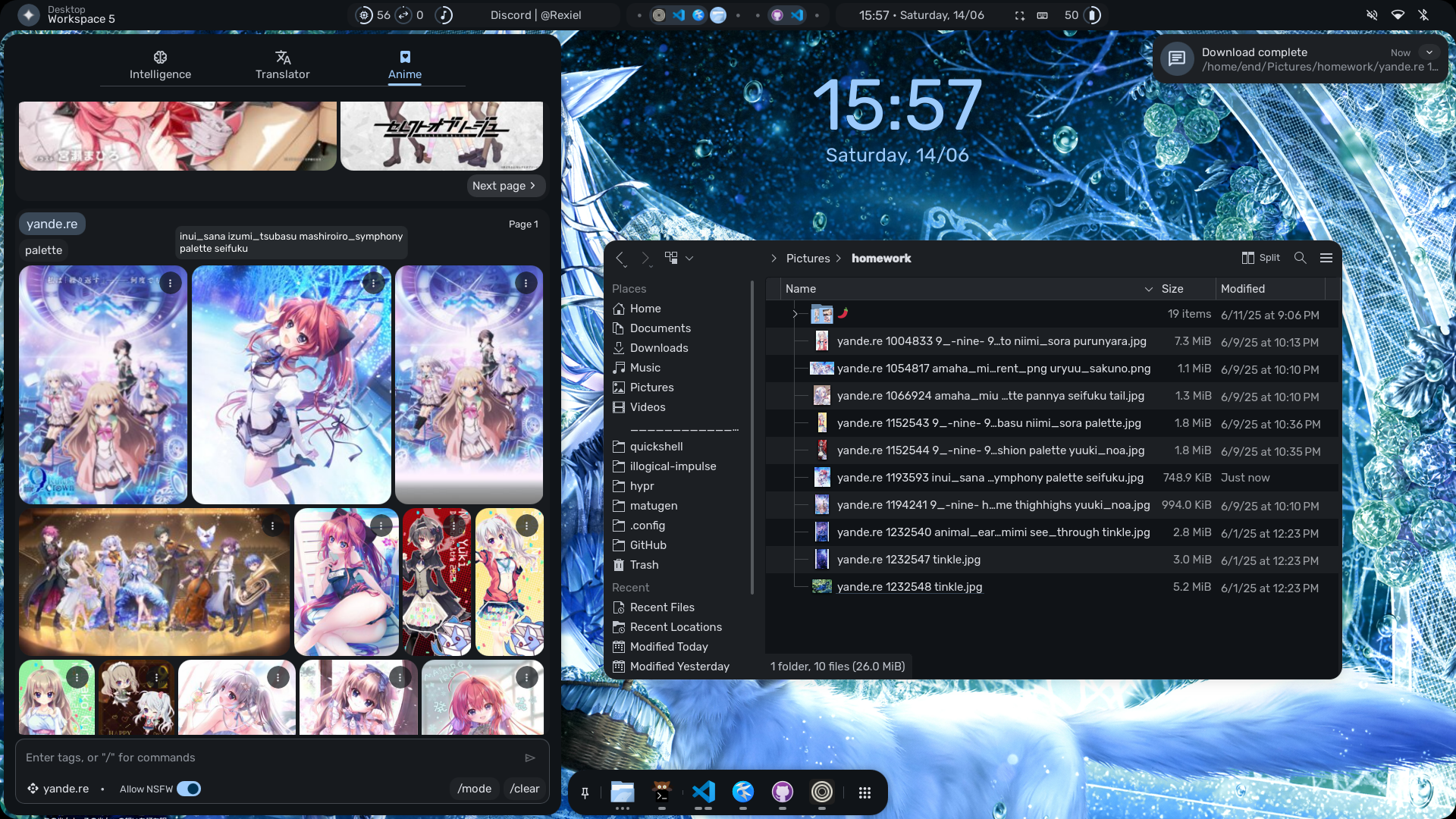Viewport: 1456px width, 819px height.
Task: Toggle the Allow NSFW switch
Action: click(189, 789)
